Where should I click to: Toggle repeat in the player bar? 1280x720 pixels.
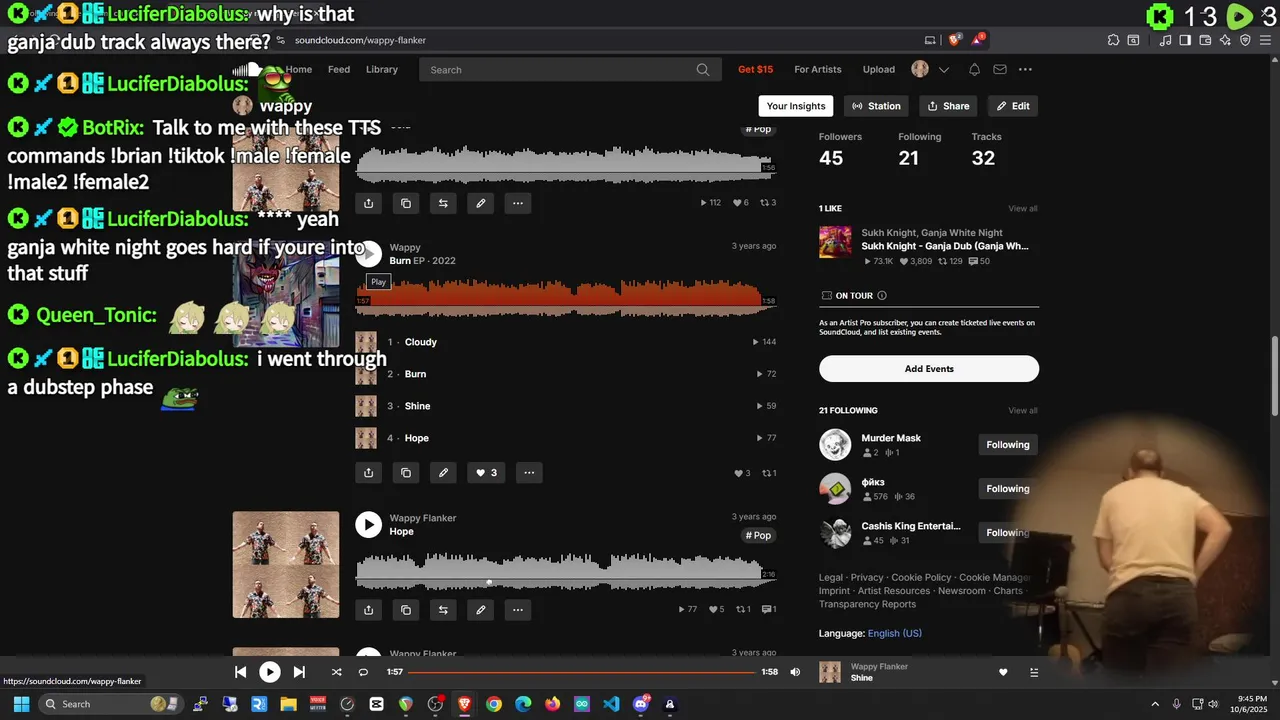click(x=363, y=672)
